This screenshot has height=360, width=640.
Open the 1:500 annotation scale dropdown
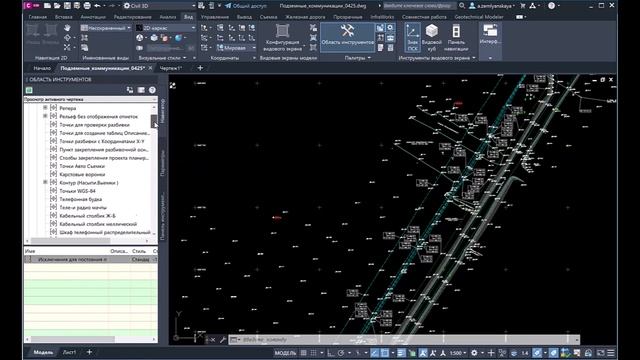coord(458,353)
